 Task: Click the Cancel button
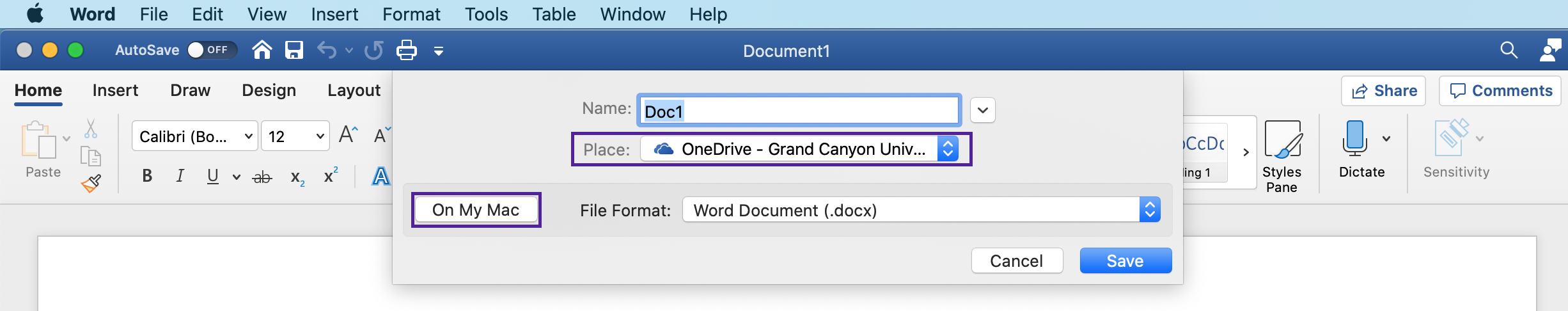tap(1017, 260)
